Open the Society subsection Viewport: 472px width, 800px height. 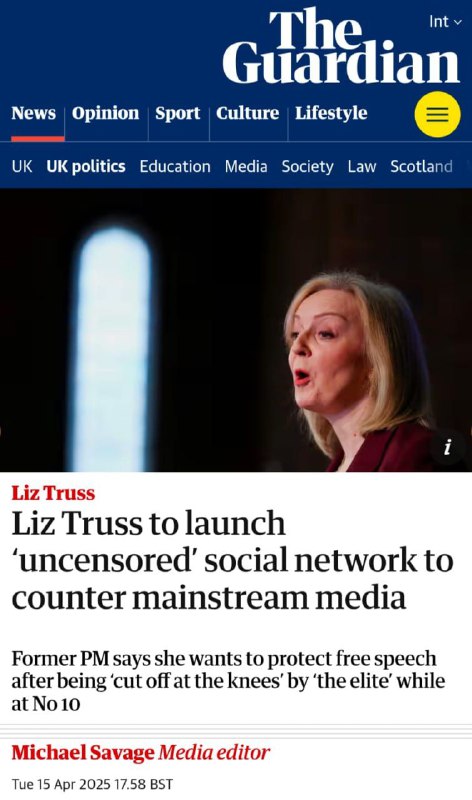308,166
